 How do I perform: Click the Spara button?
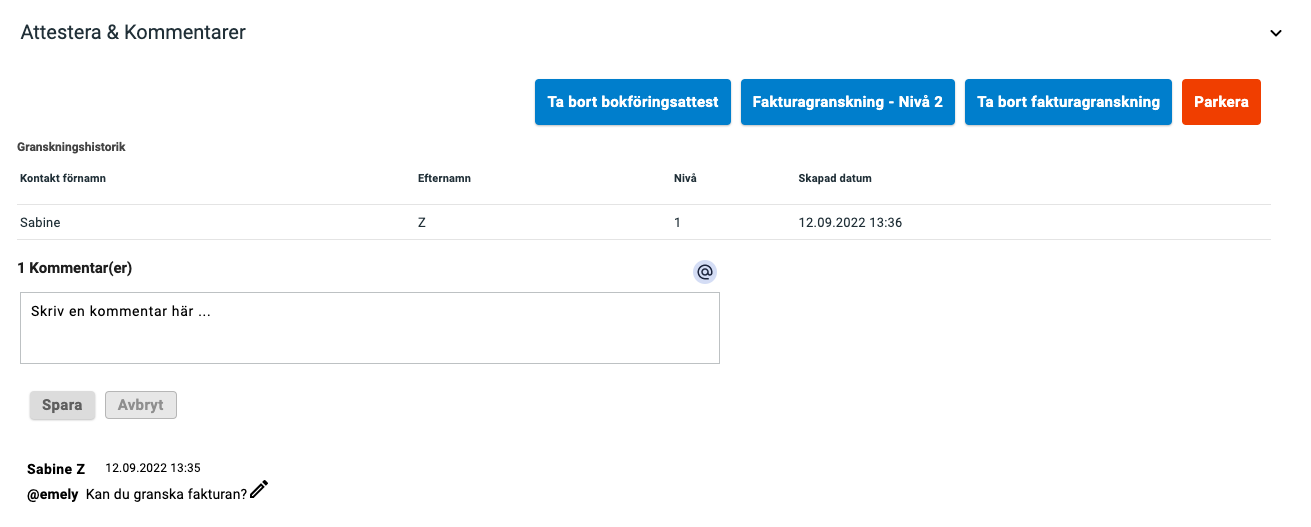click(62, 405)
